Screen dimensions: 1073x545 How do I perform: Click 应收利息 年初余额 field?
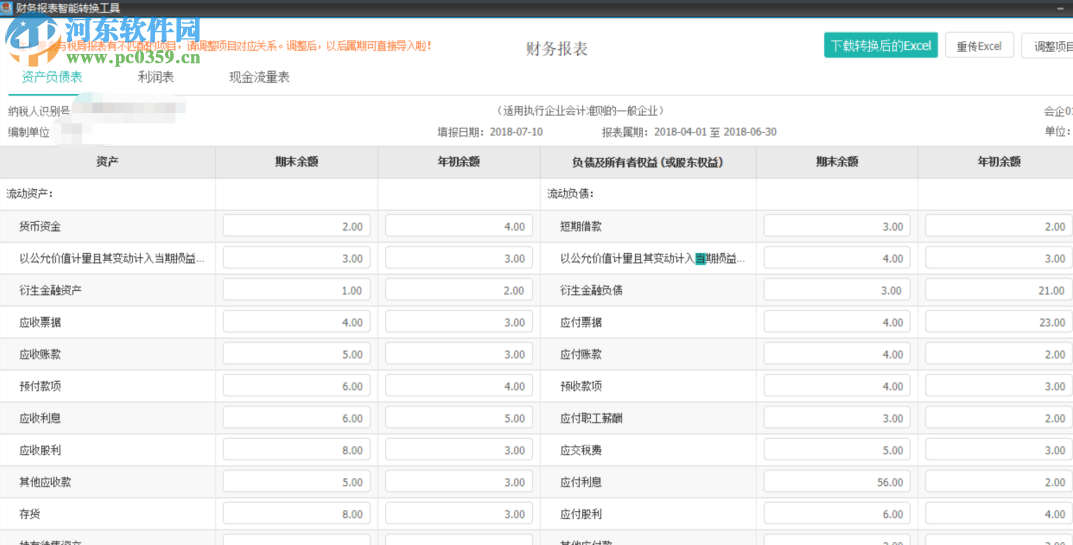(458, 418)
